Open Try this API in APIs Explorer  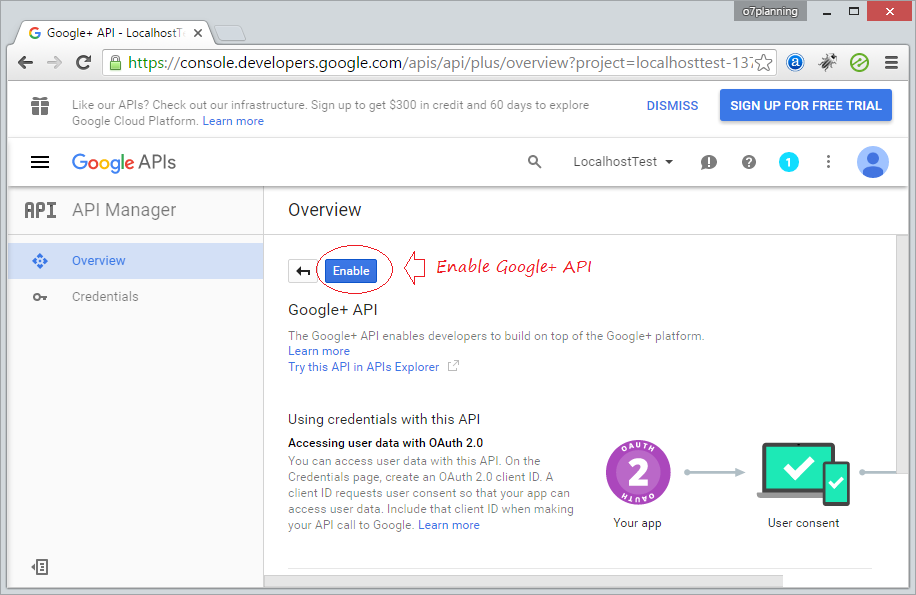[363, 367]
